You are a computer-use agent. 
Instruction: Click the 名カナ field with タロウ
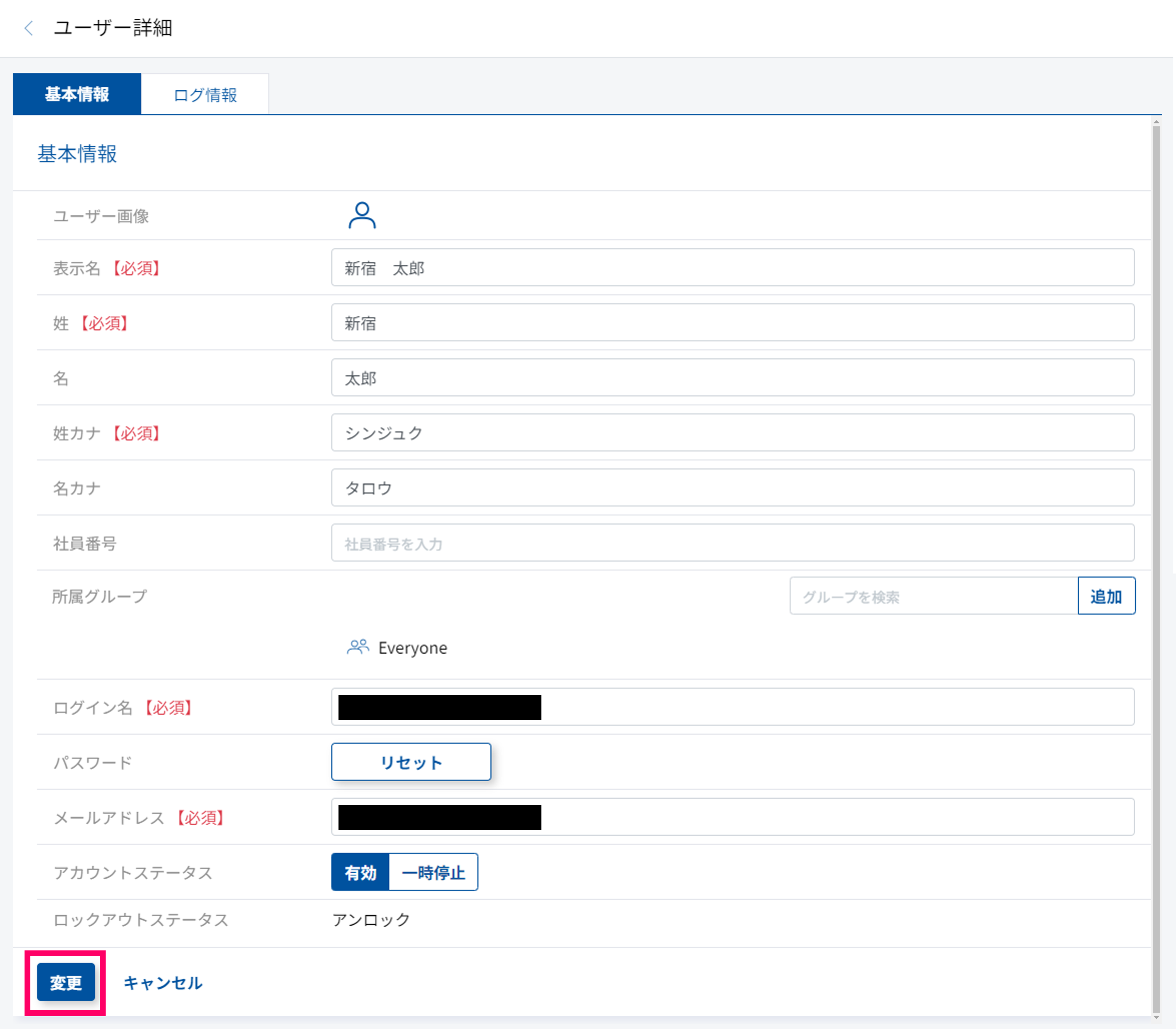(732, 488)
